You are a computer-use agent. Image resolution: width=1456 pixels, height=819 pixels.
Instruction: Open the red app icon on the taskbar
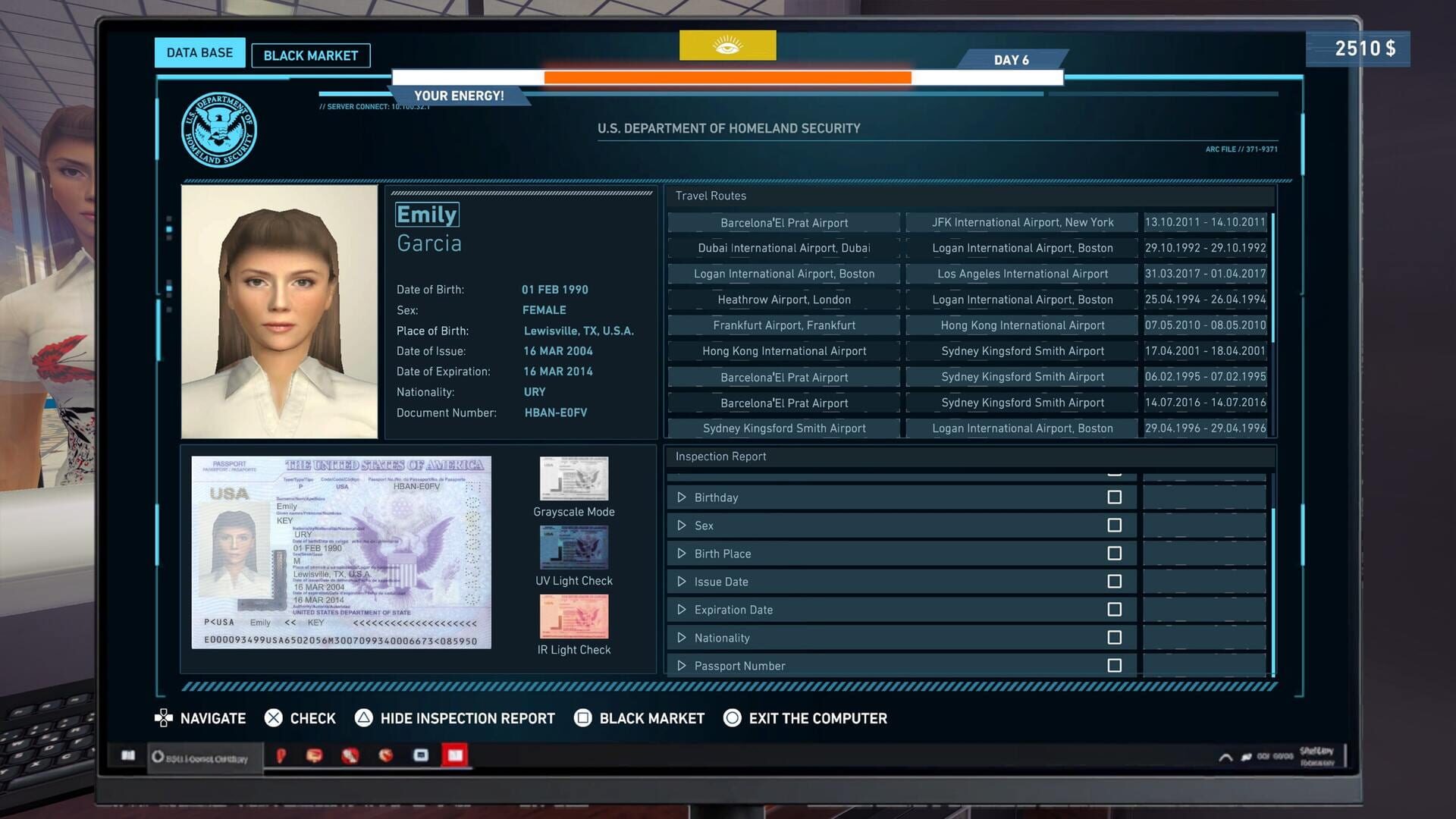[455, 755]
